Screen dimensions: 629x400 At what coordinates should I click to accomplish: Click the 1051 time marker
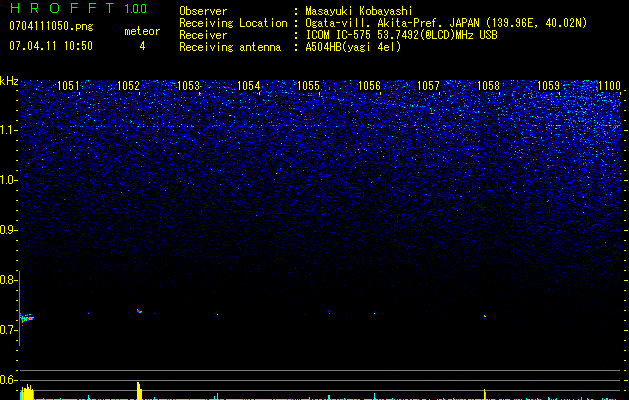click(68, 86)
